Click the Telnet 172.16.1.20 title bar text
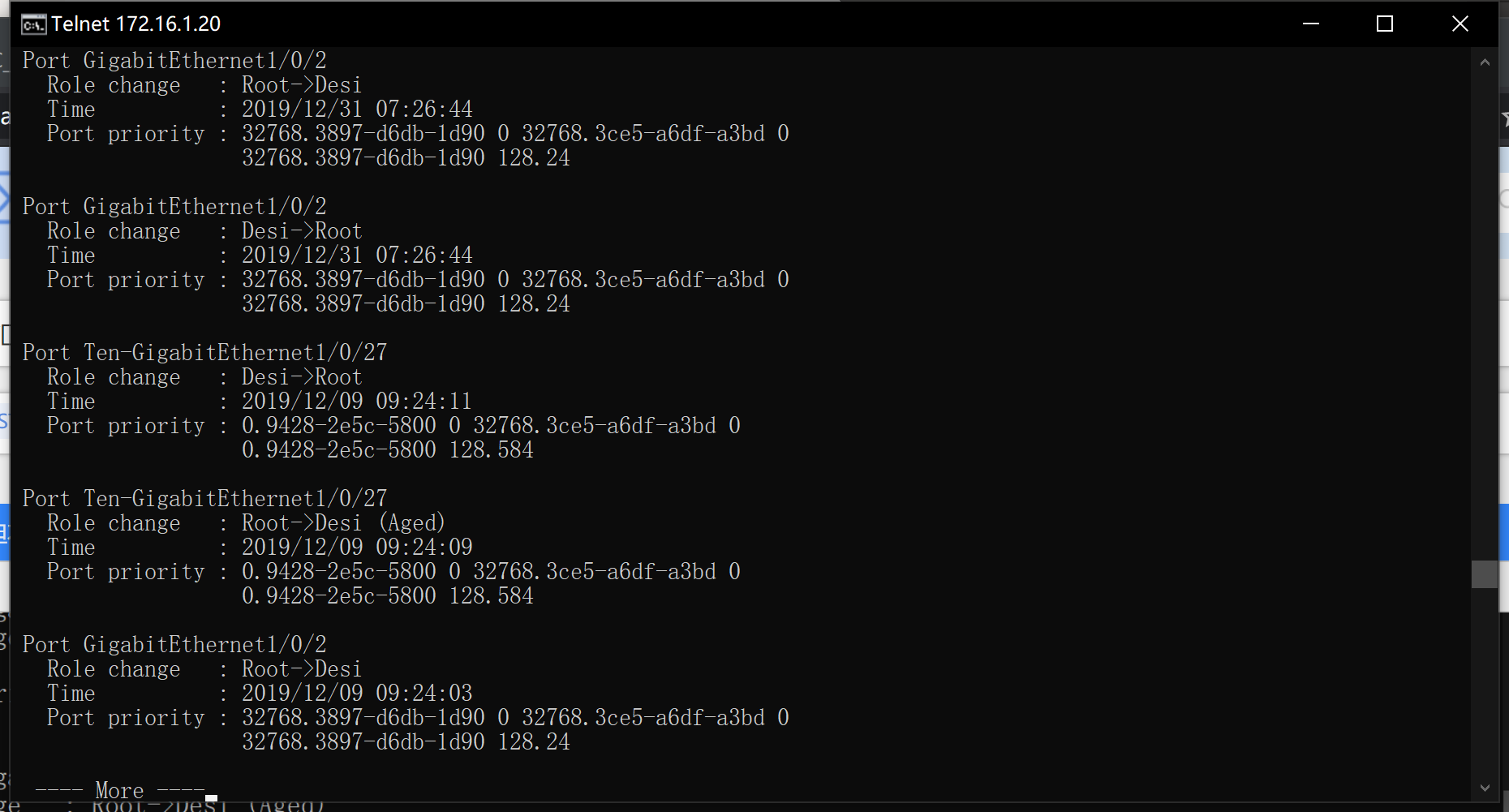The image size is (1509, 812). click(135, 24)
